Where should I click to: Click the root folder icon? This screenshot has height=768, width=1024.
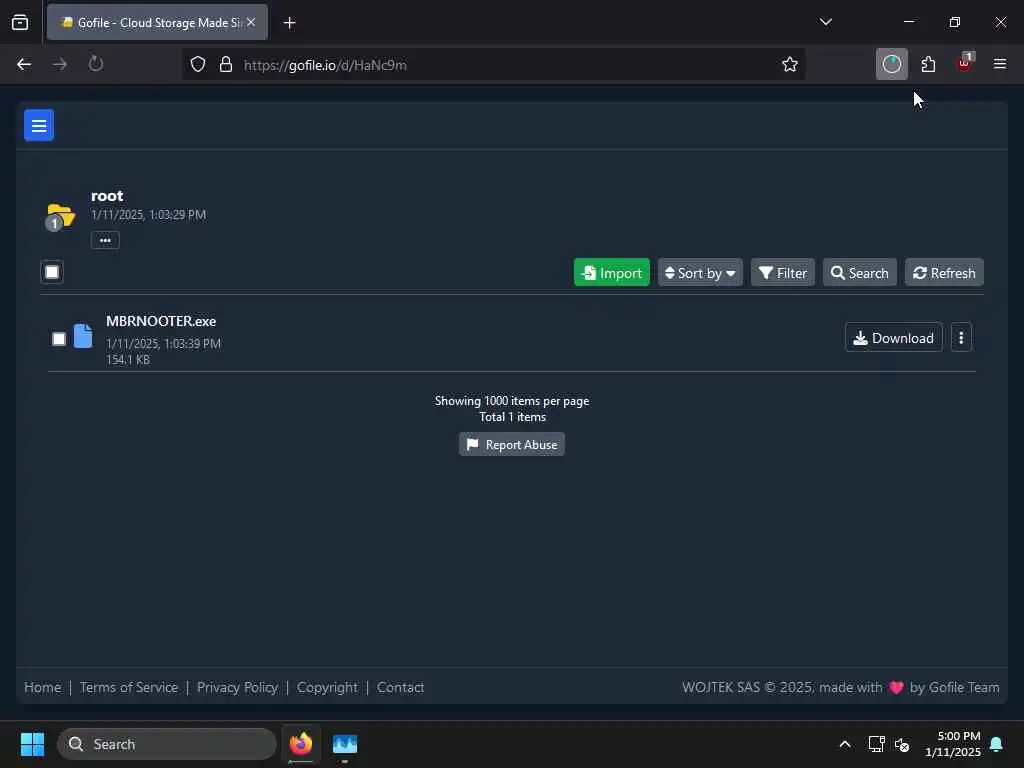[60, 217]
